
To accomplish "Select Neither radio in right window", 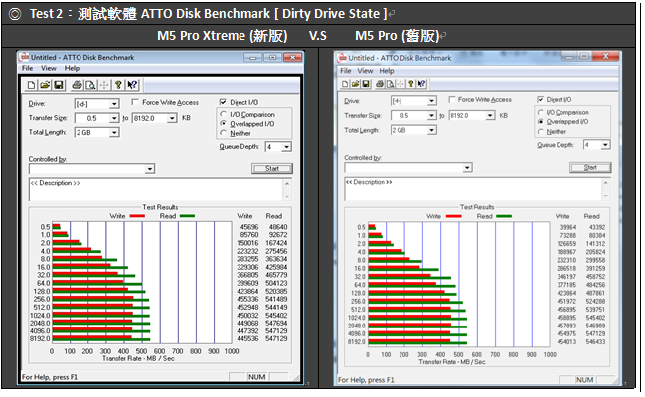I will click(x=541, y=132).
